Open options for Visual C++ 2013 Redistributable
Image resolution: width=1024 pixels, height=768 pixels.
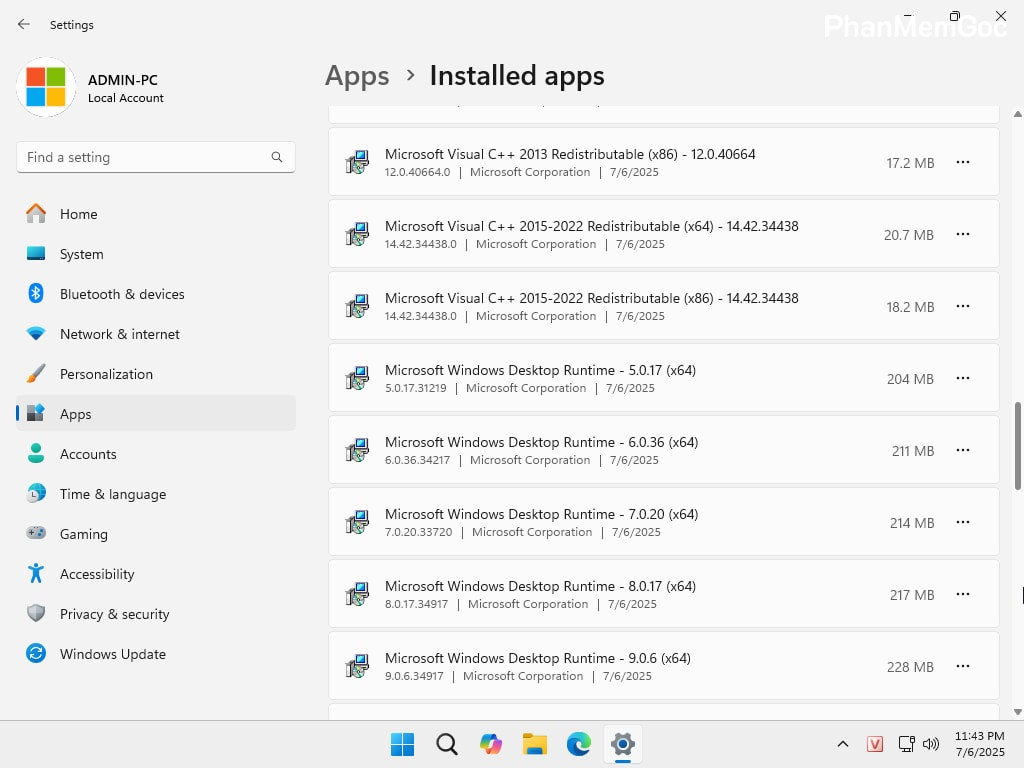tap(962, 162)
